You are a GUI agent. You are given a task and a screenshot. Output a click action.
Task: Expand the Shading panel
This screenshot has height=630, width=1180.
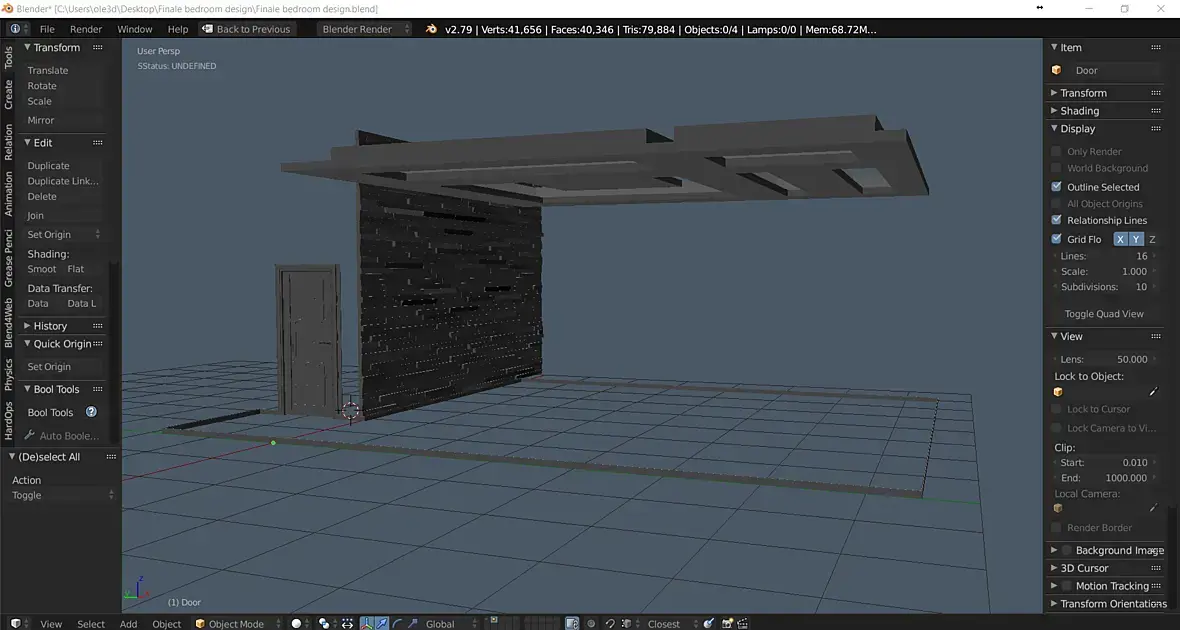pyautogui.click(x=1079, y=111)
